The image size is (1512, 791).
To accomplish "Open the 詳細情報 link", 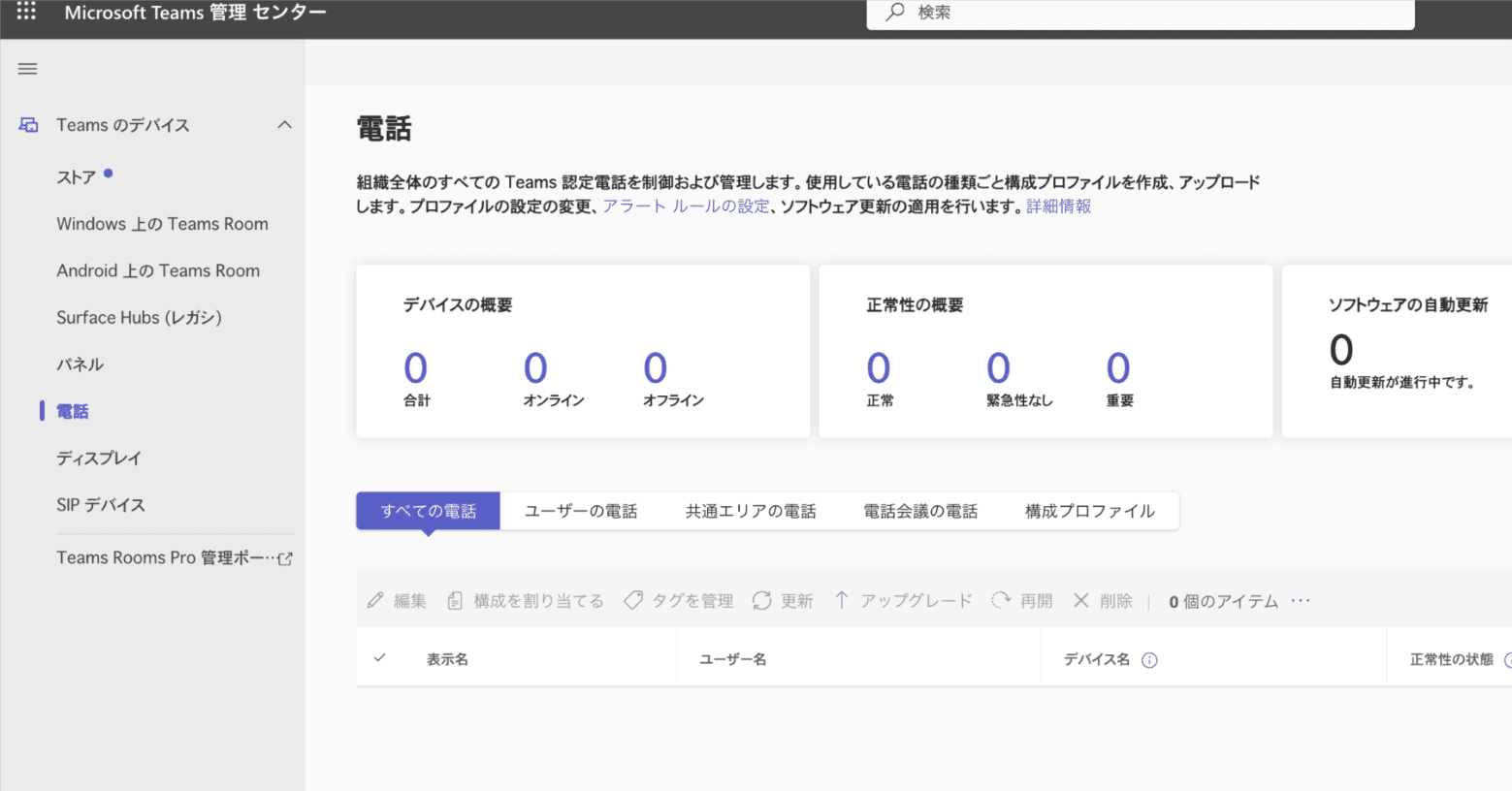I will coord(1057,206).
